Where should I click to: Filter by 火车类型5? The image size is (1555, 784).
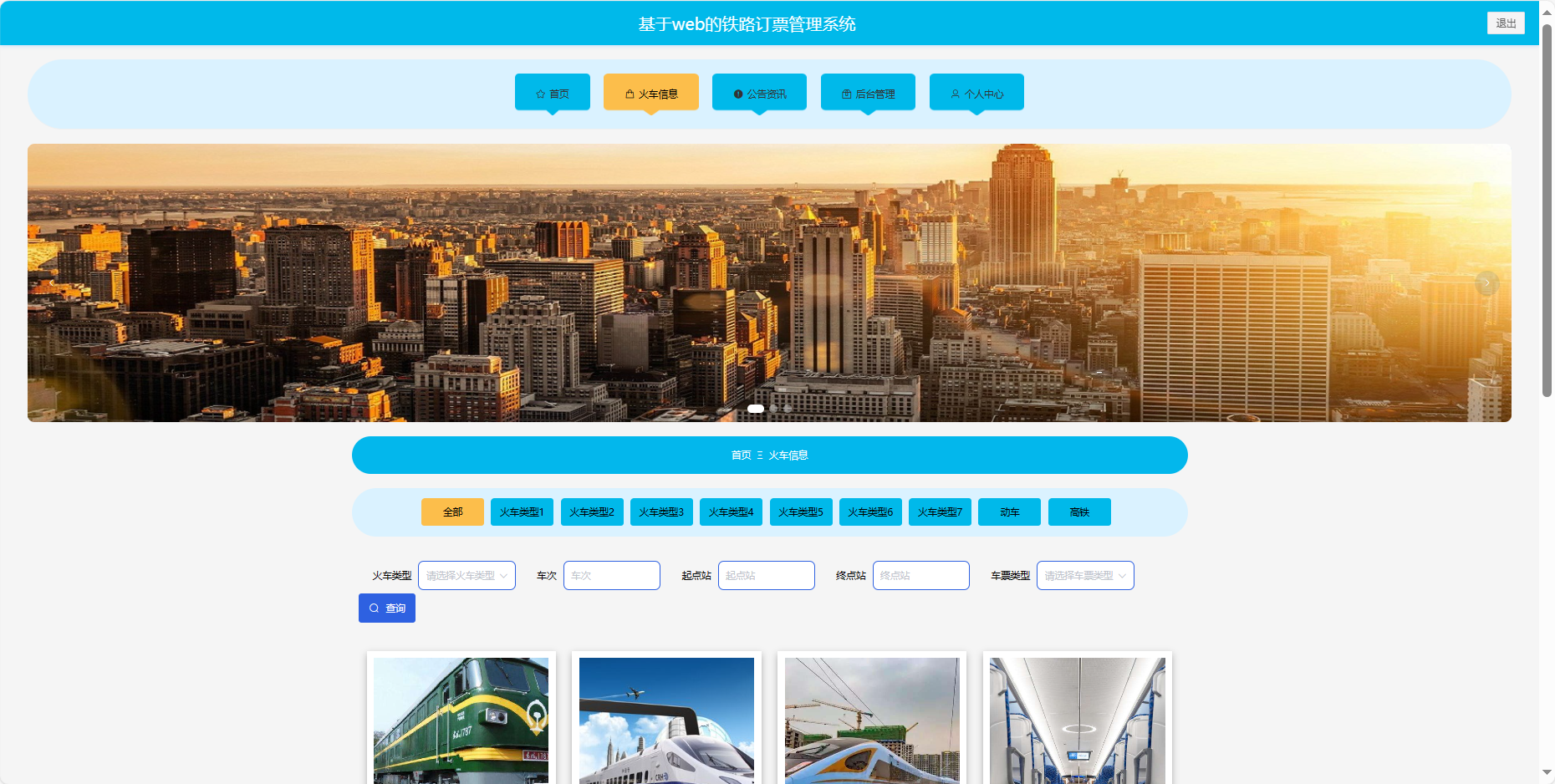click(801, 512)
